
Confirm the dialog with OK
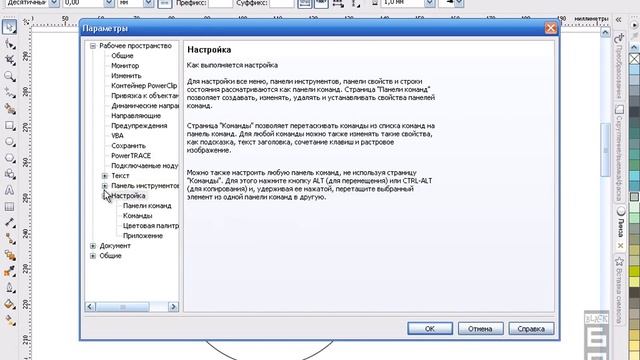[x=430, y=329]
